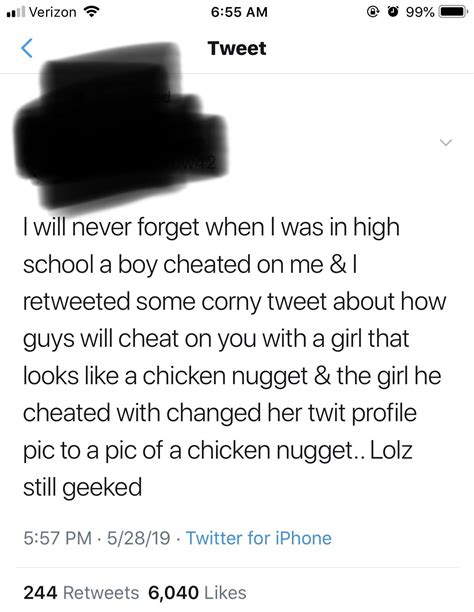
Task: View the 6,040 Likes list
Action: tap(197, 592)
